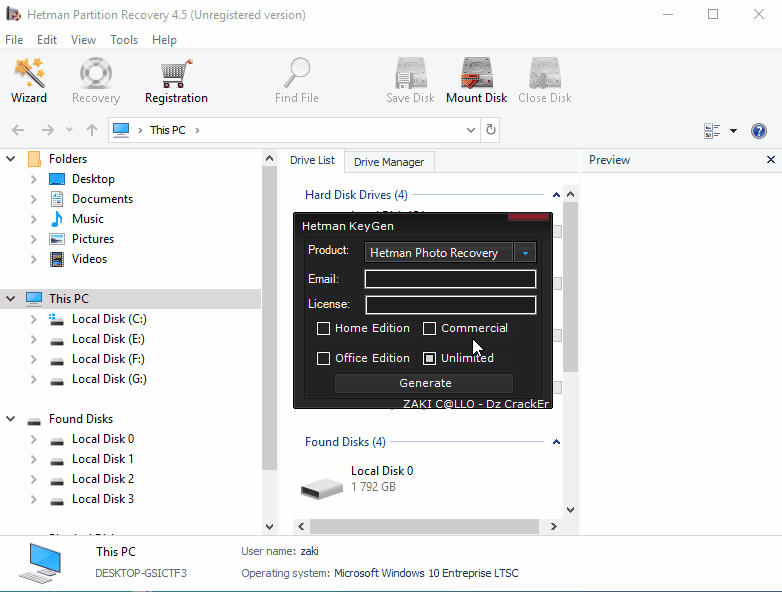The image size is (782, 592).
Task: Click folder tree scroll down arrow
Action: point(269,527)
